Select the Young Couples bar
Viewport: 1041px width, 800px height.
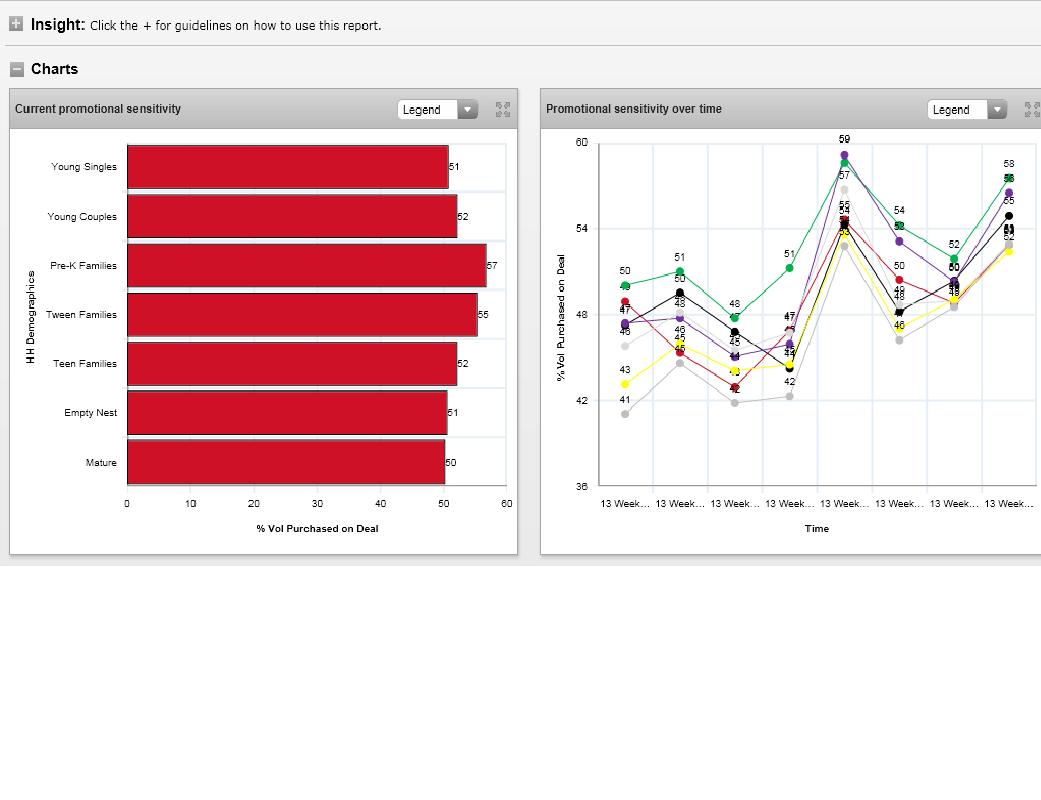[x=291, y=216]
